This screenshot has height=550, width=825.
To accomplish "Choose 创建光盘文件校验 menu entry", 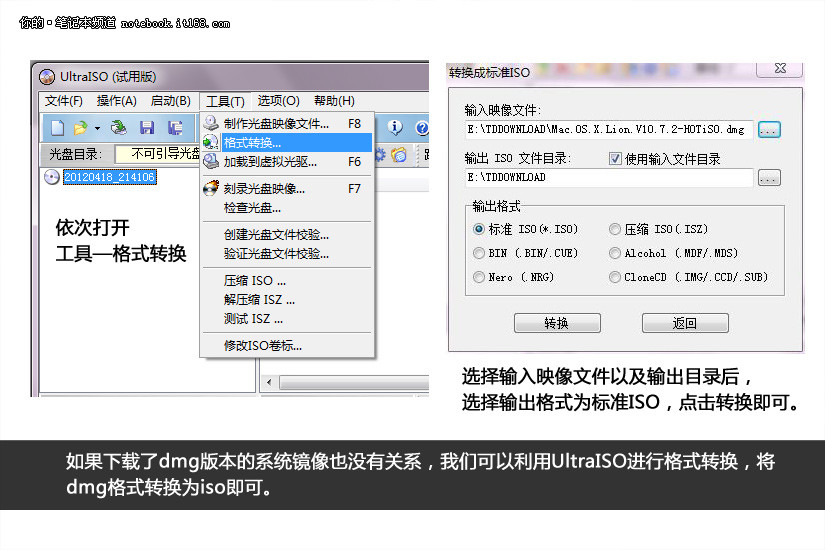I will click(x=287, y=234).
